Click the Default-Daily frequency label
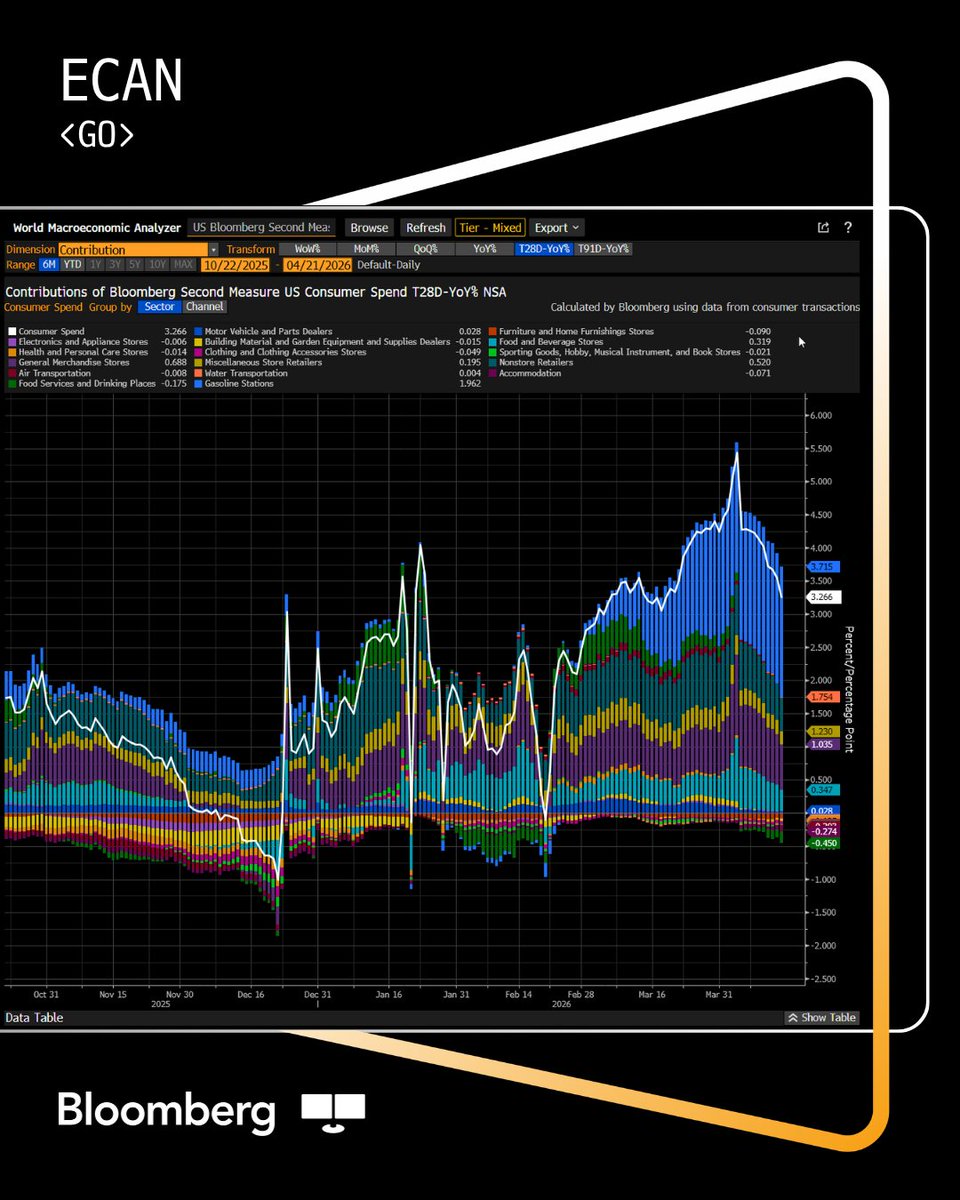 click(x=389, y=265)
